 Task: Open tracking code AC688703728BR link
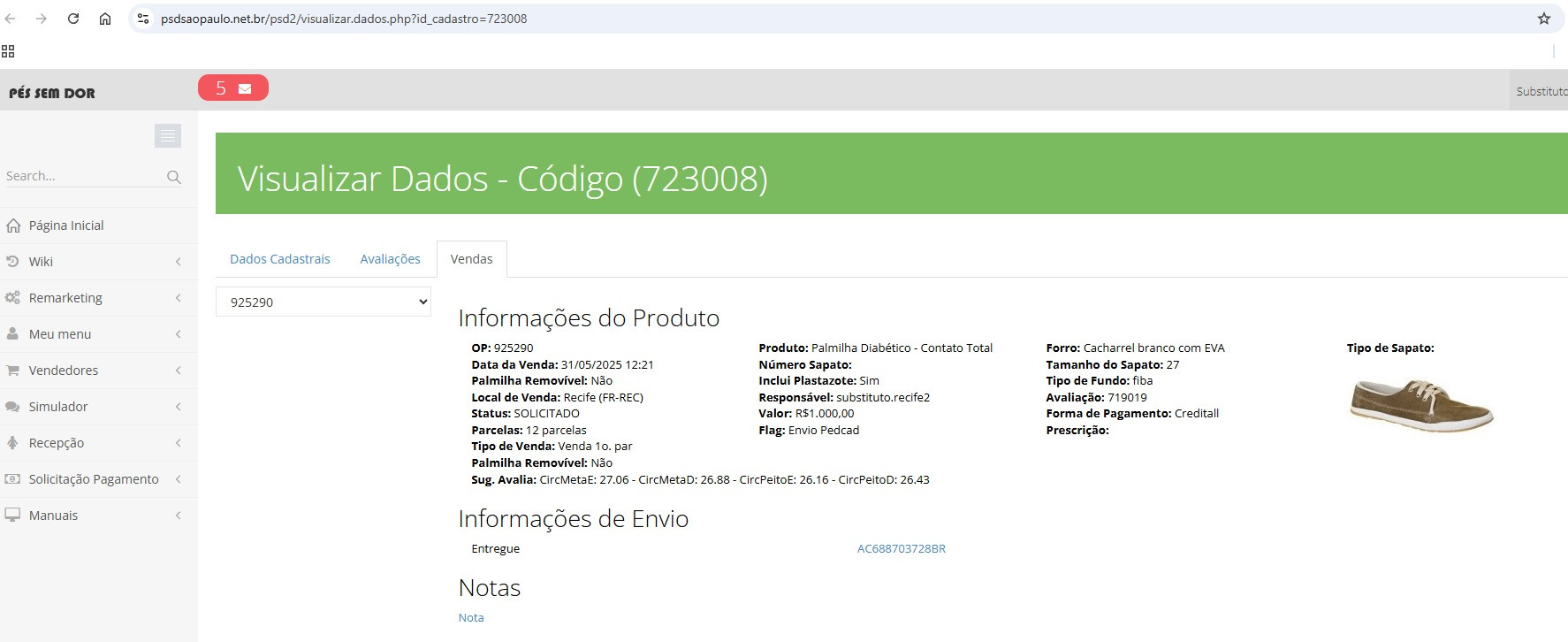901,549
